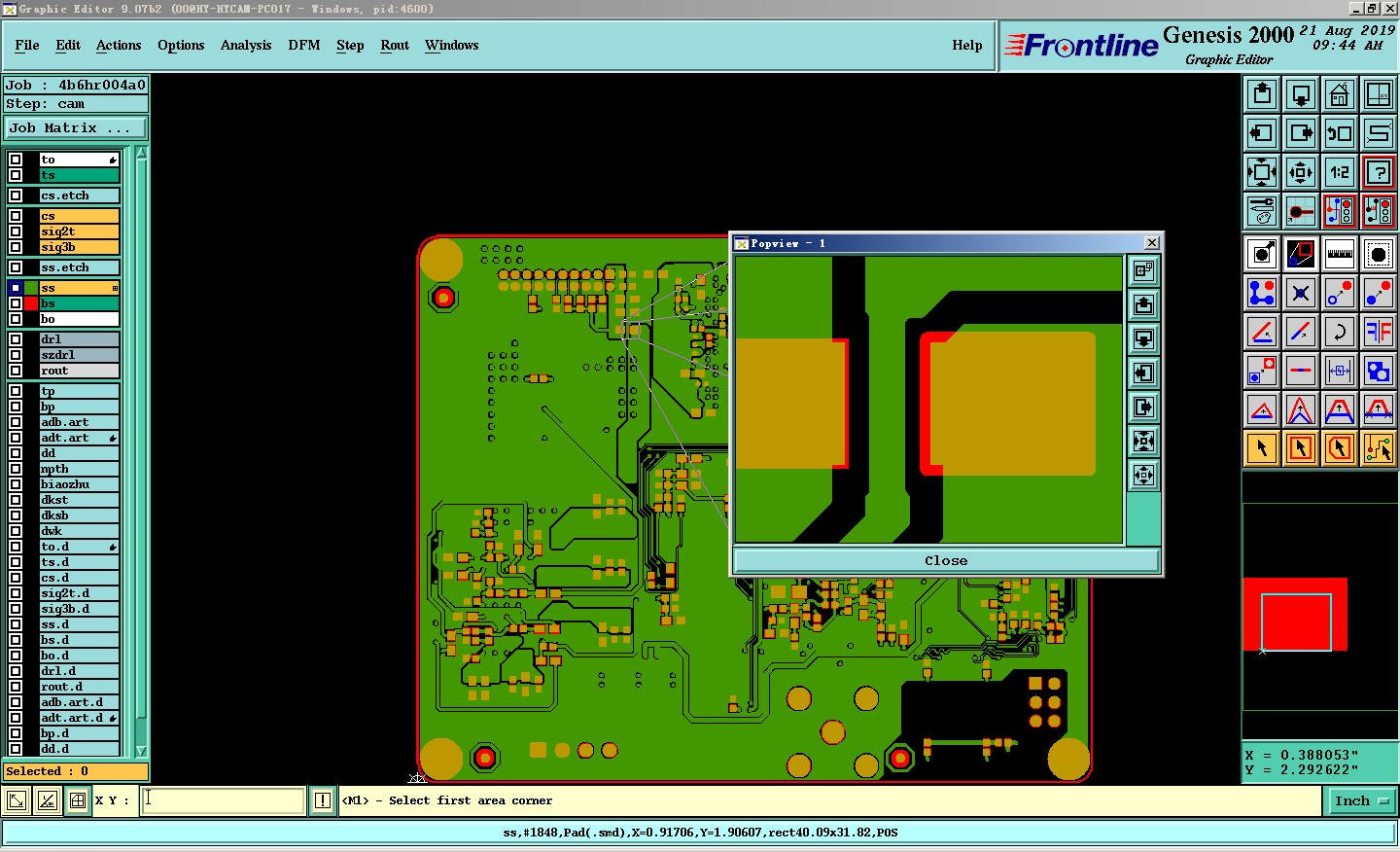Click the exclamation mark button beside coordinate field

click(x=323, y=800)
